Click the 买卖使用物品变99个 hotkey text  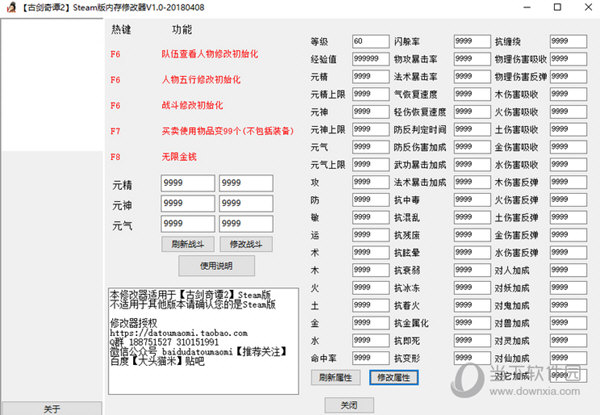point(228,131)
